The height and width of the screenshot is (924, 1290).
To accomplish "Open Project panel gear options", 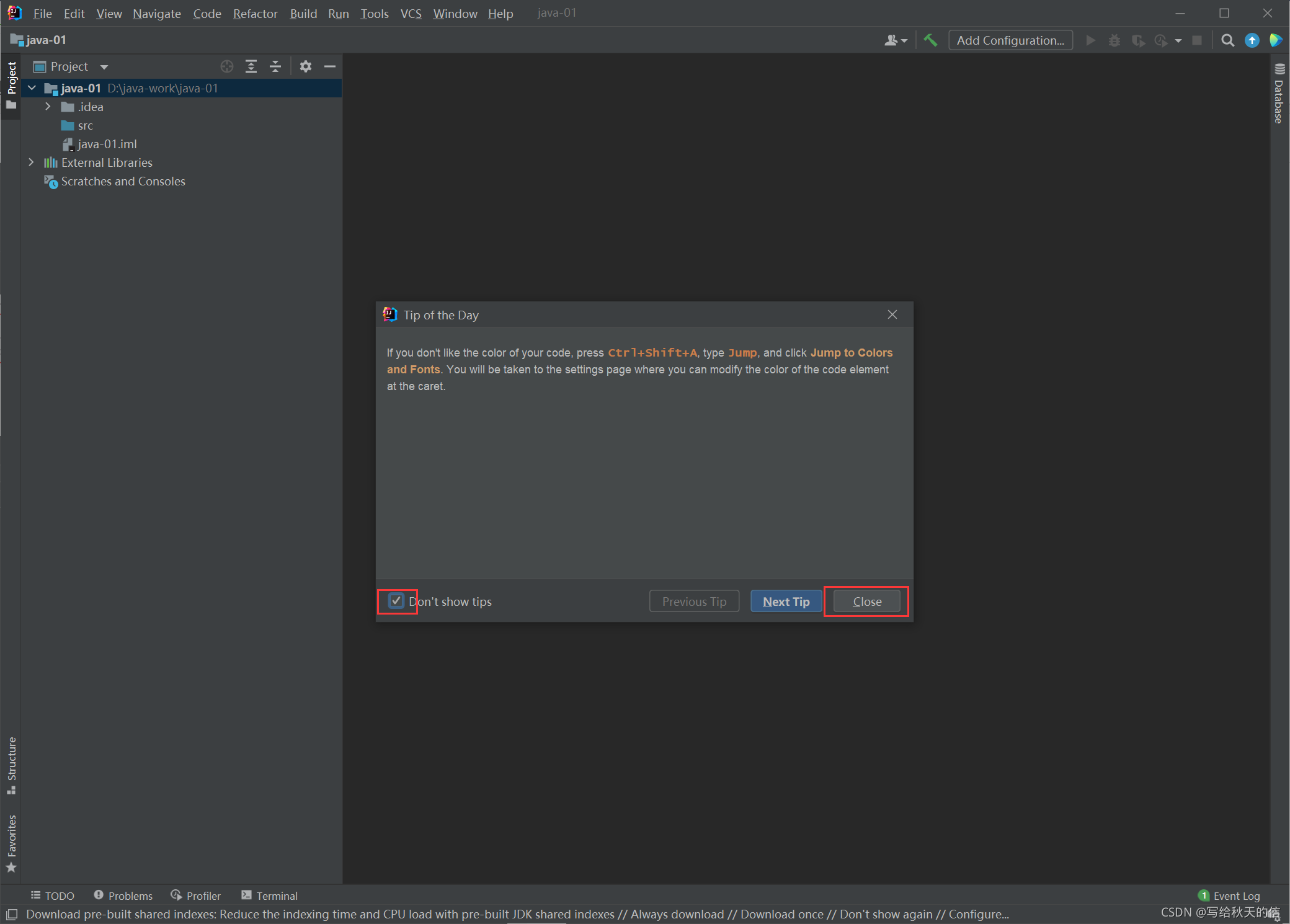I will click(x=305, y=66).
